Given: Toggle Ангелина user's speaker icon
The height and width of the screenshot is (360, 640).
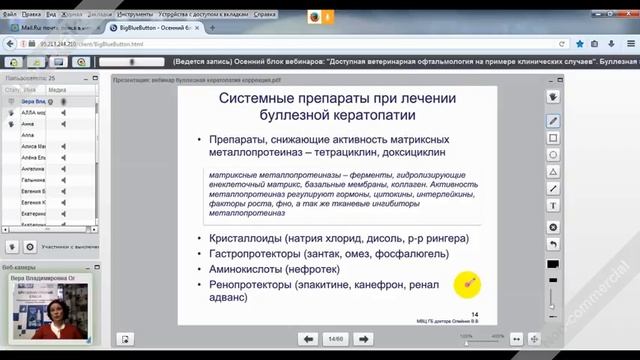Looking at the screenshot, I should [64, 169].
